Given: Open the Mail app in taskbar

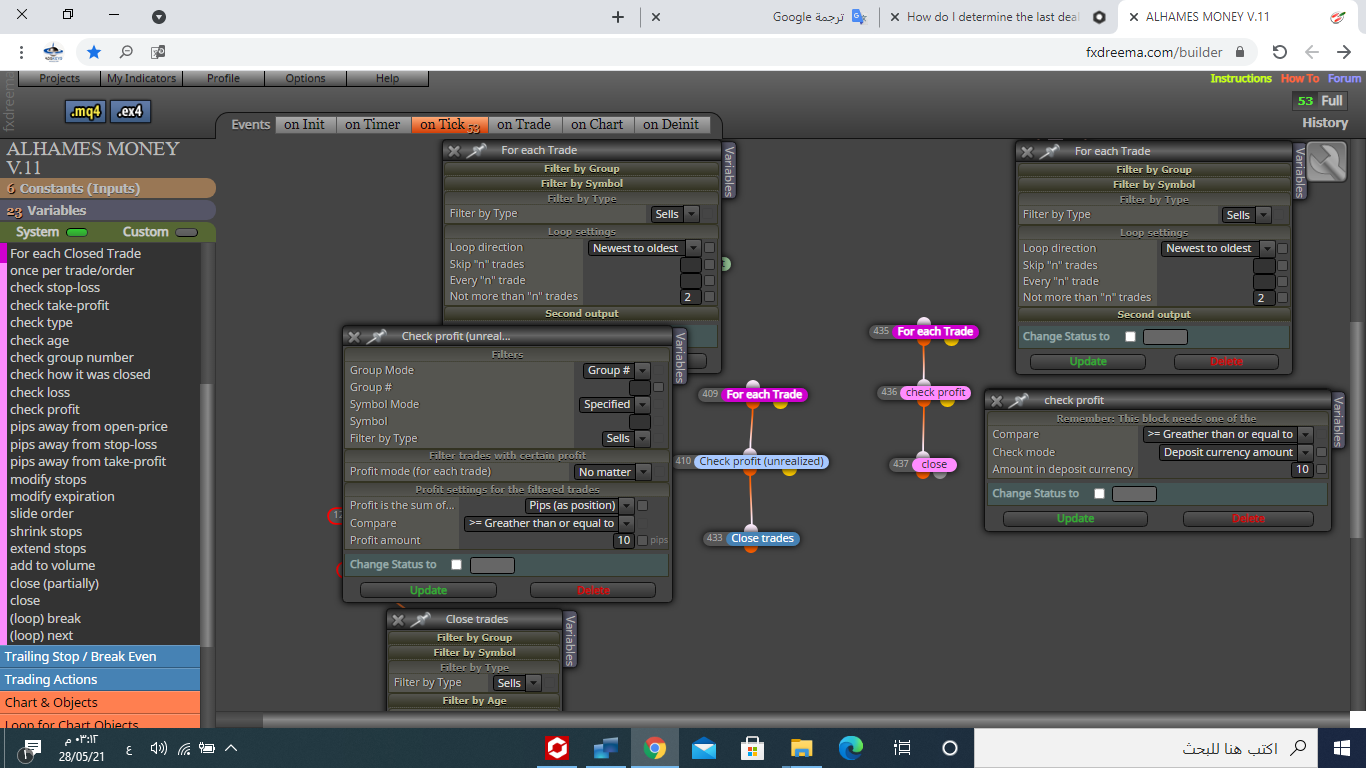Looking at the screenshot, I should (x=704, y=748).
